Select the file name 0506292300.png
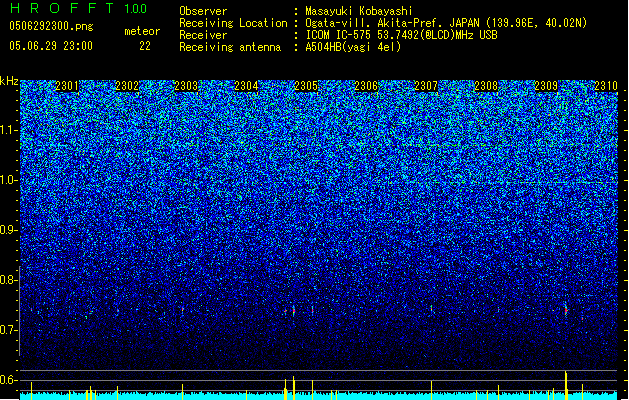 [x=51, y=27]
